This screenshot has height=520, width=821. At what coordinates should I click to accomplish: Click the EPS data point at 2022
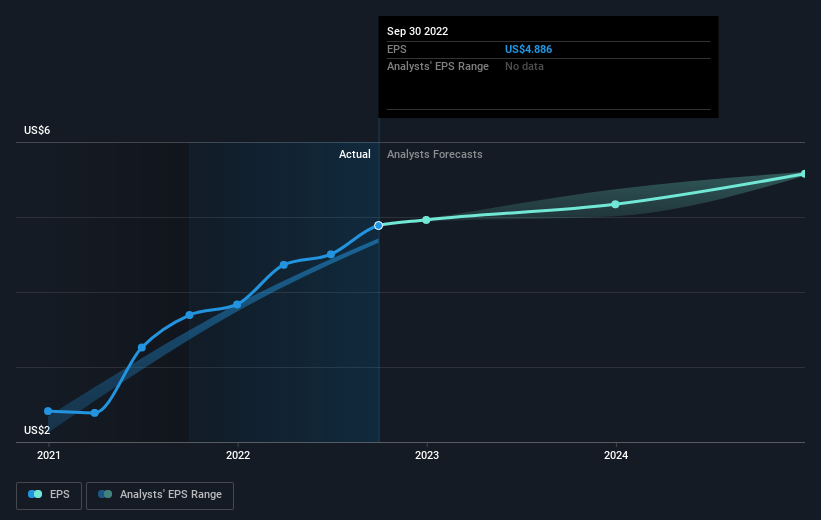(x=237, y=305)
